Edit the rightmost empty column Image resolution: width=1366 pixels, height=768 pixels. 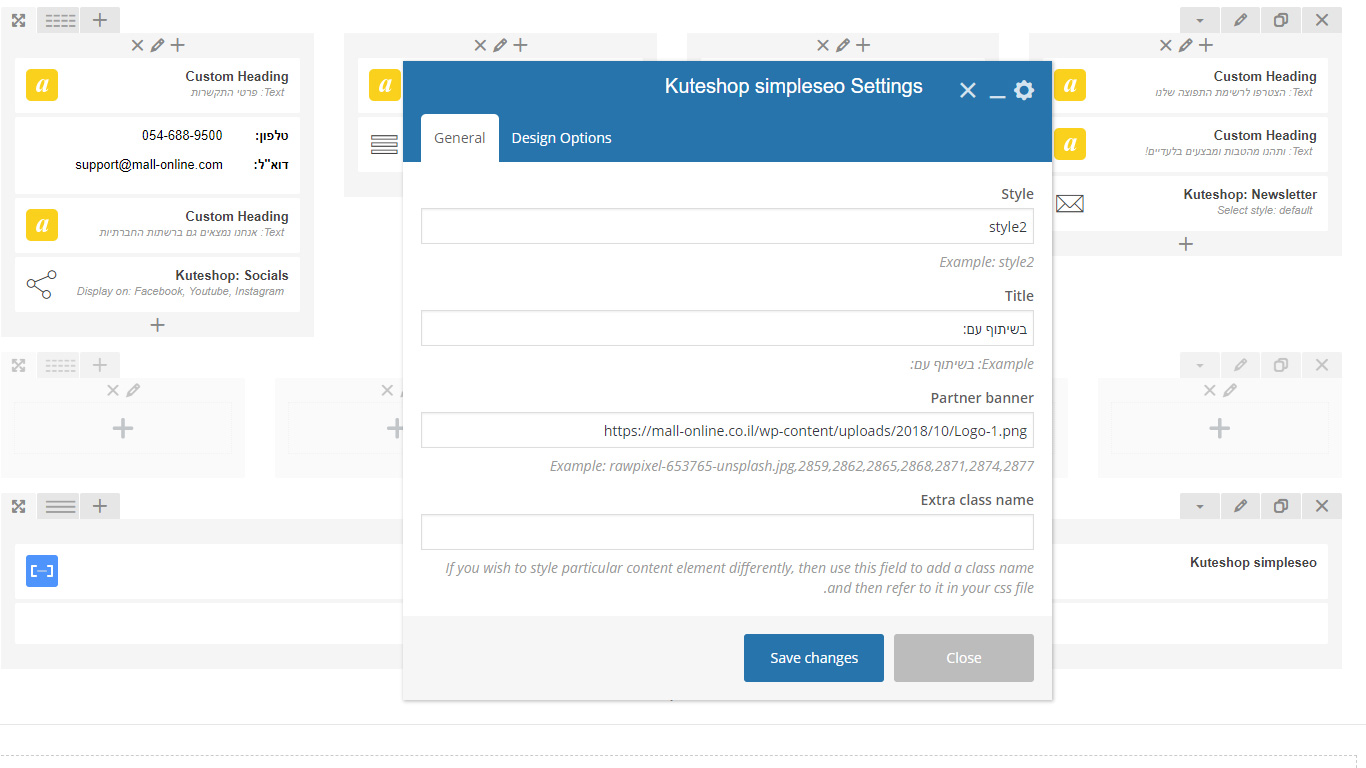pos(1230,390)
